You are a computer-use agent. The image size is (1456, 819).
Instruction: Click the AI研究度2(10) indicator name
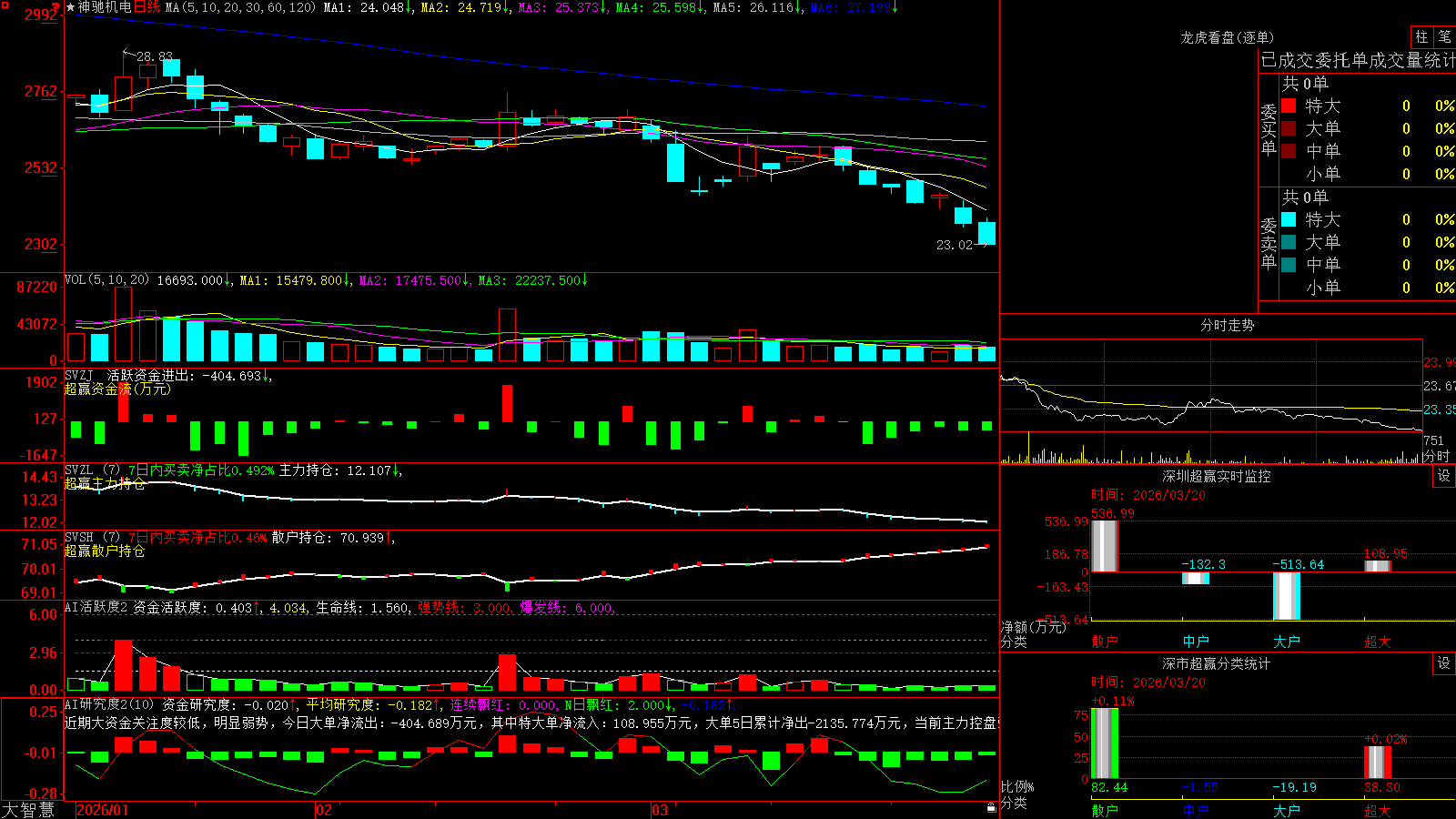[x=110, y=704]
